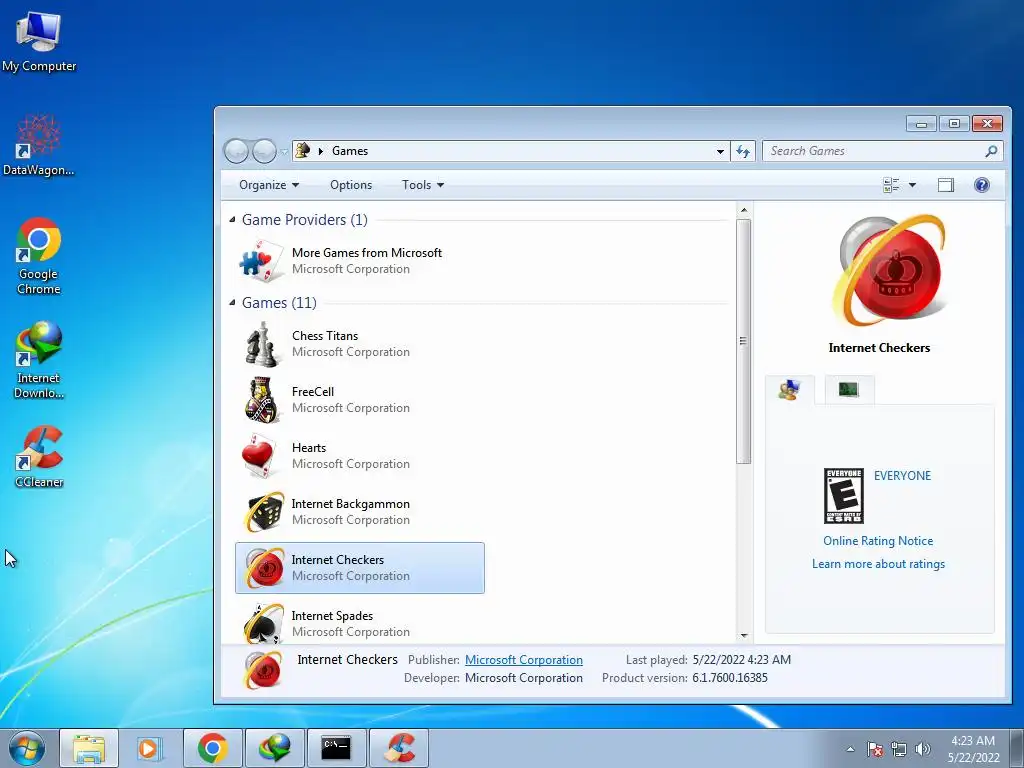Click the recent pages dropdown arrow
1024x768 pixels.
click(x=284, y=152)
